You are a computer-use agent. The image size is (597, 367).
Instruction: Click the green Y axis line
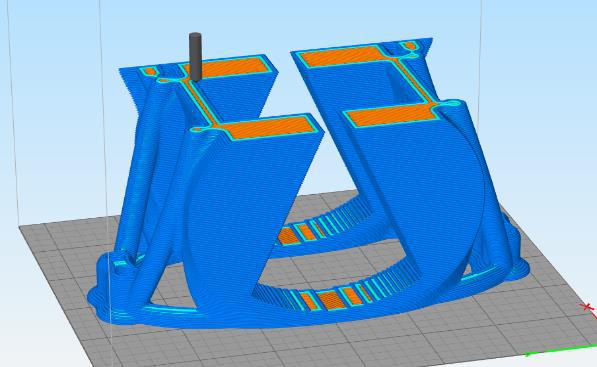point(562,350)
